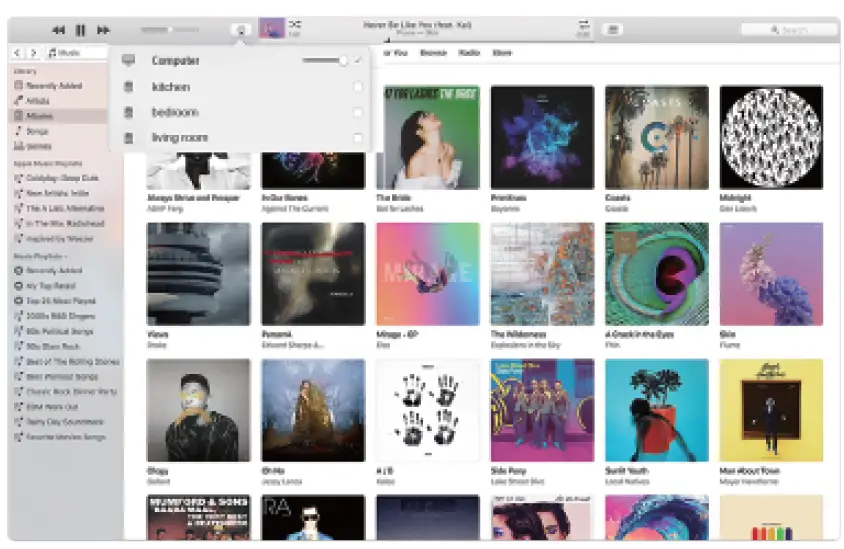Open the Sunlit Youth album cover
The width and height of the screenshot is (844, 549).
pyautogui.click(x=657, y=410)
